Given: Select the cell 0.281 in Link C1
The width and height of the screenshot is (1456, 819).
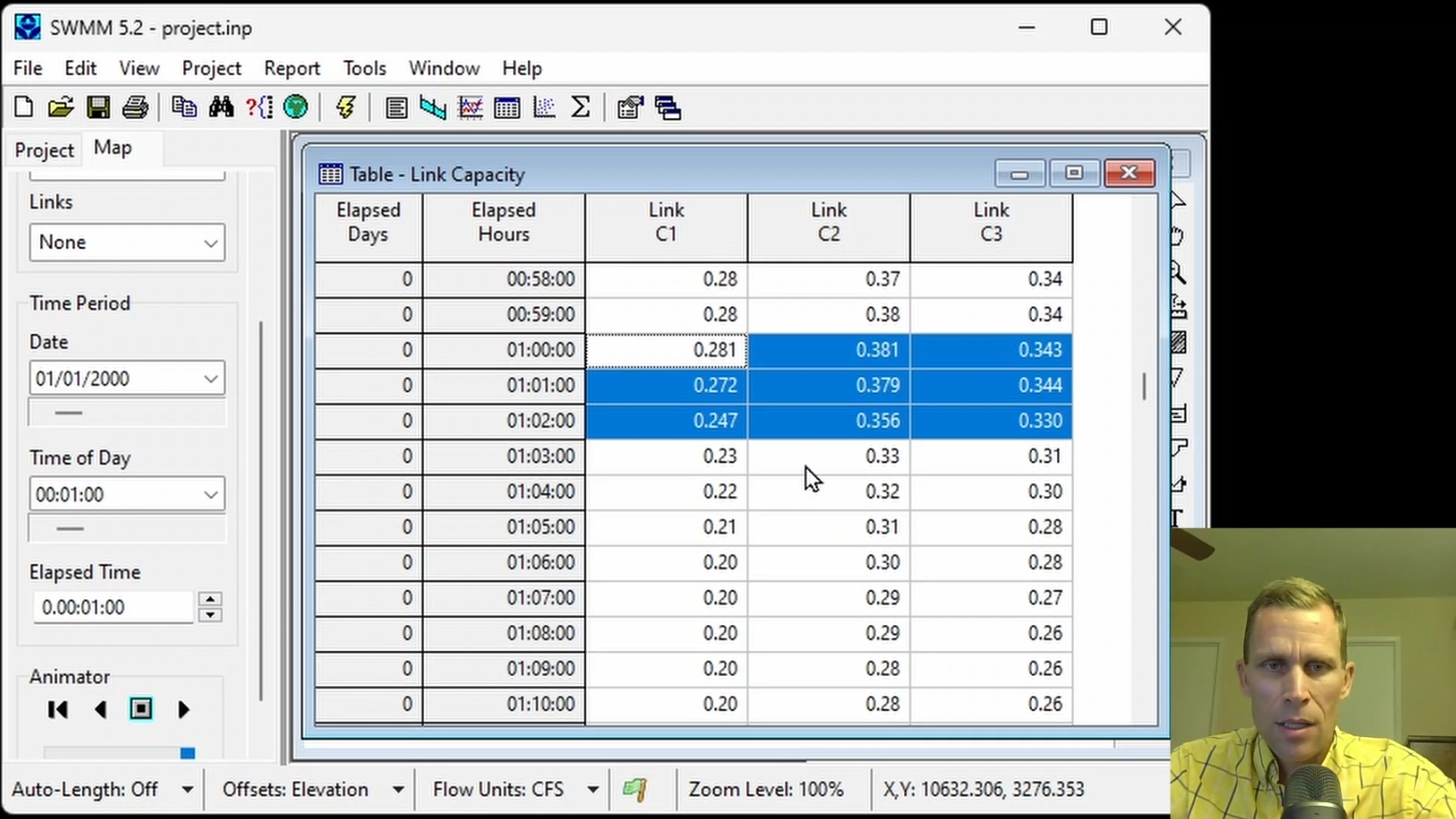Looking at the screenshot, I should click(x=667, y=350).
